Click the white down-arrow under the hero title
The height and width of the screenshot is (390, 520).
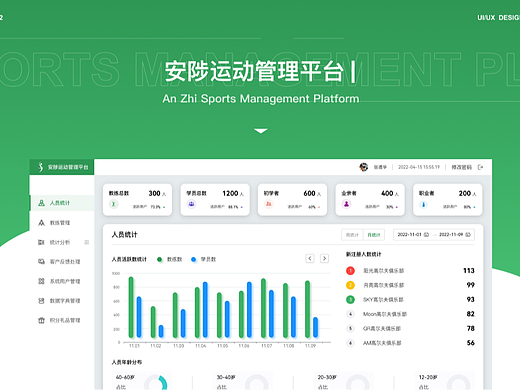tap(260, 131)
